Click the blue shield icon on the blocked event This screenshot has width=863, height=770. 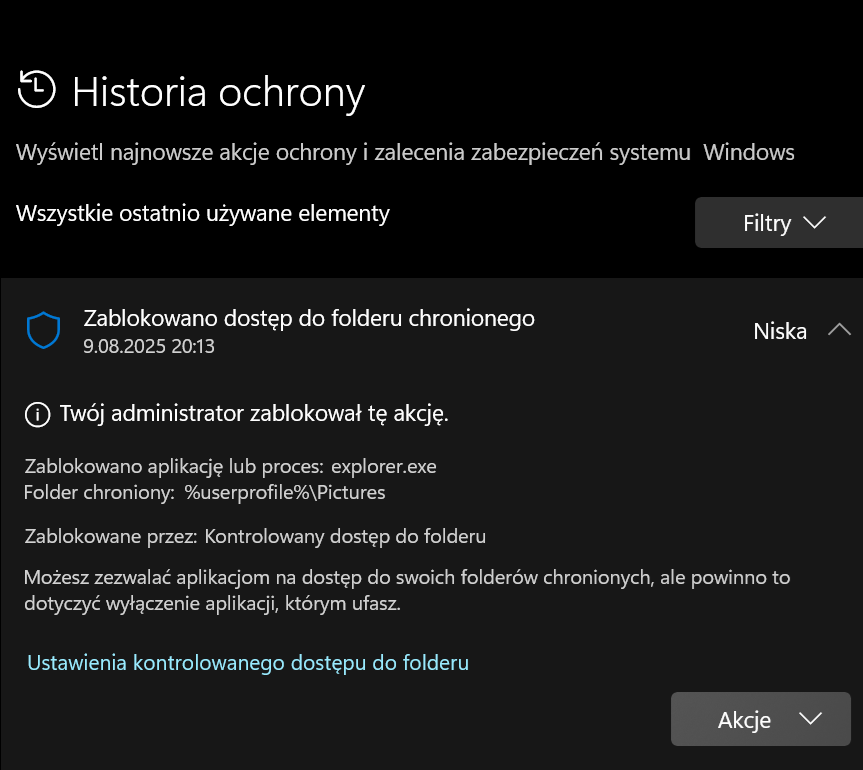tap(42, 331)
